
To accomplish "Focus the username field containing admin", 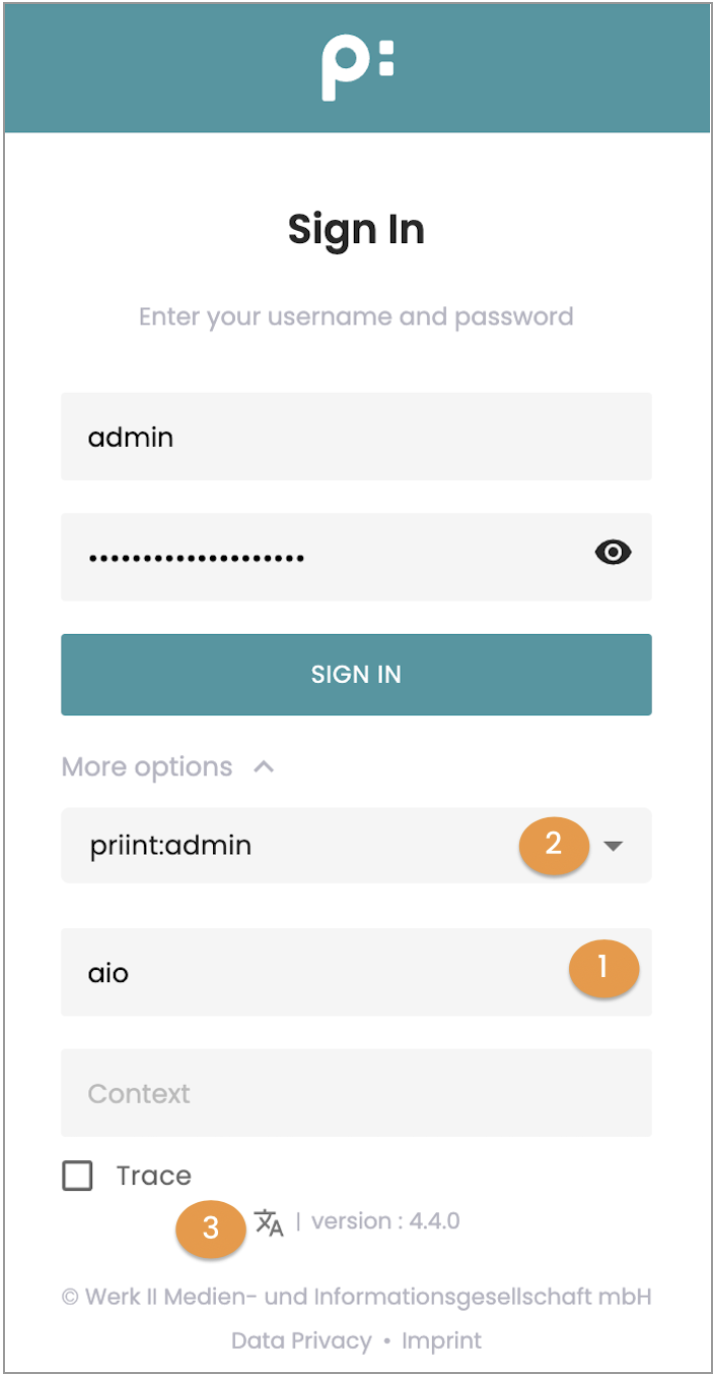I will point(355,437).
